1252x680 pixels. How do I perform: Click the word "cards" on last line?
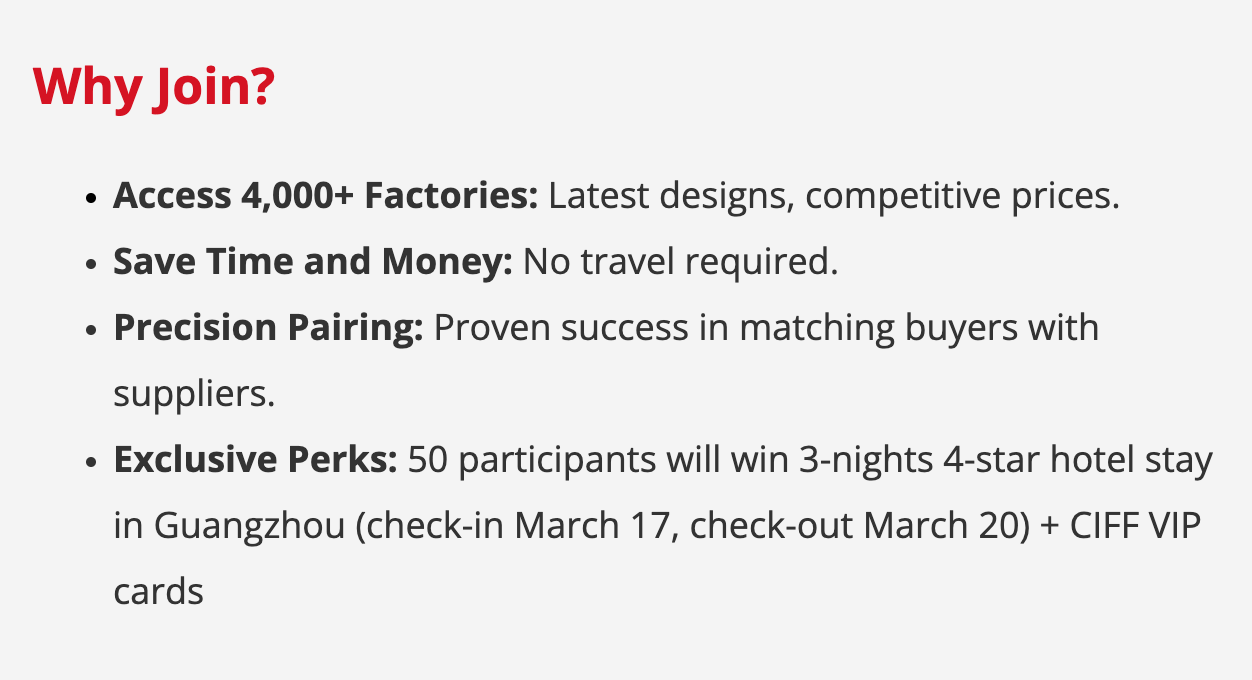[x=158, y=592]
